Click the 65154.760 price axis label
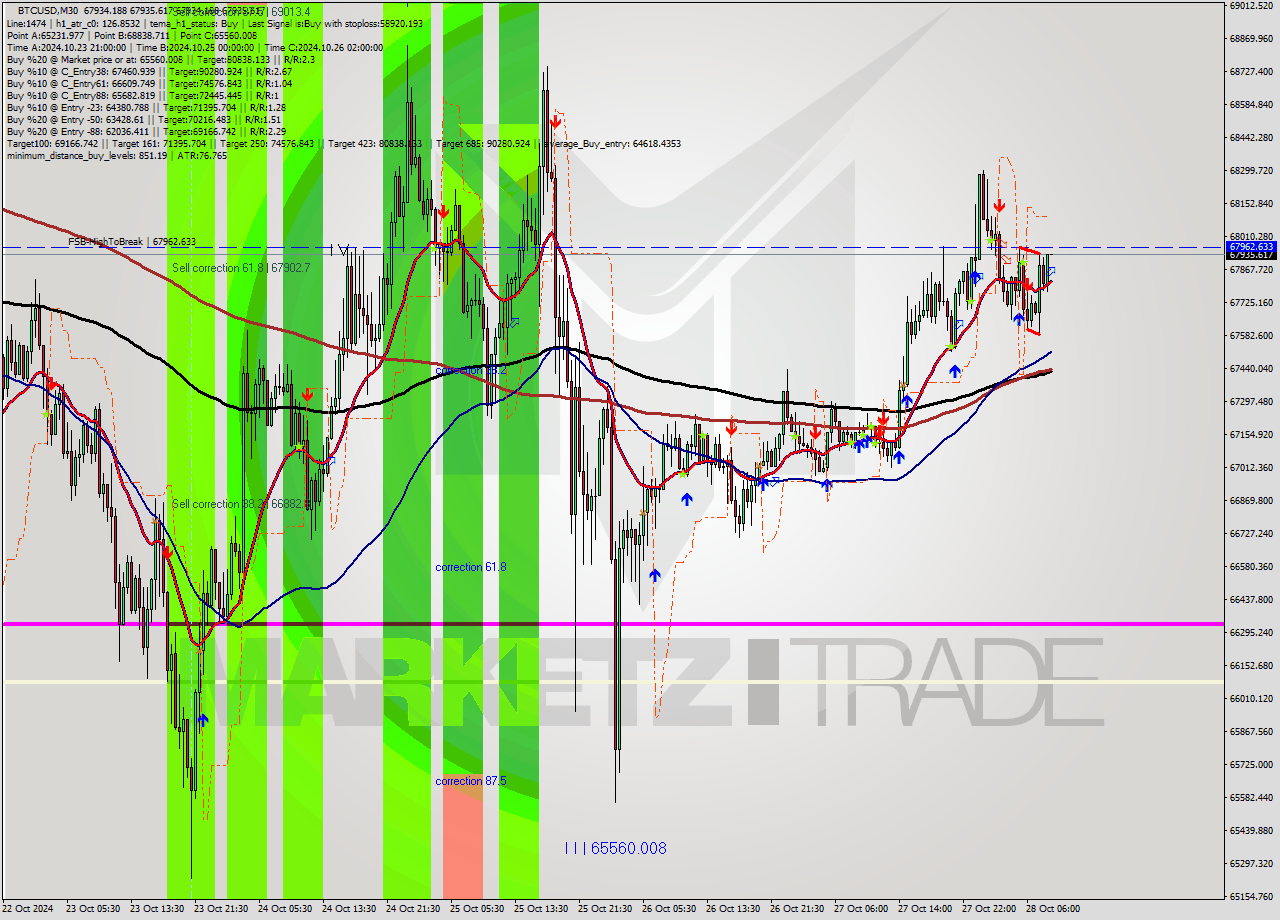Image resolution: width=1280 pixels, height=920 pixels. (1251, 896)
